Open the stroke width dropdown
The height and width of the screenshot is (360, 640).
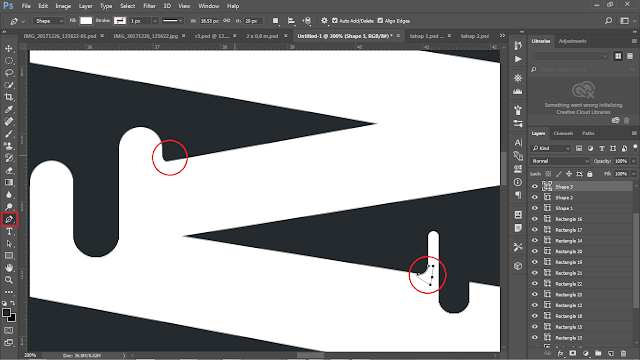pos(155,21)
